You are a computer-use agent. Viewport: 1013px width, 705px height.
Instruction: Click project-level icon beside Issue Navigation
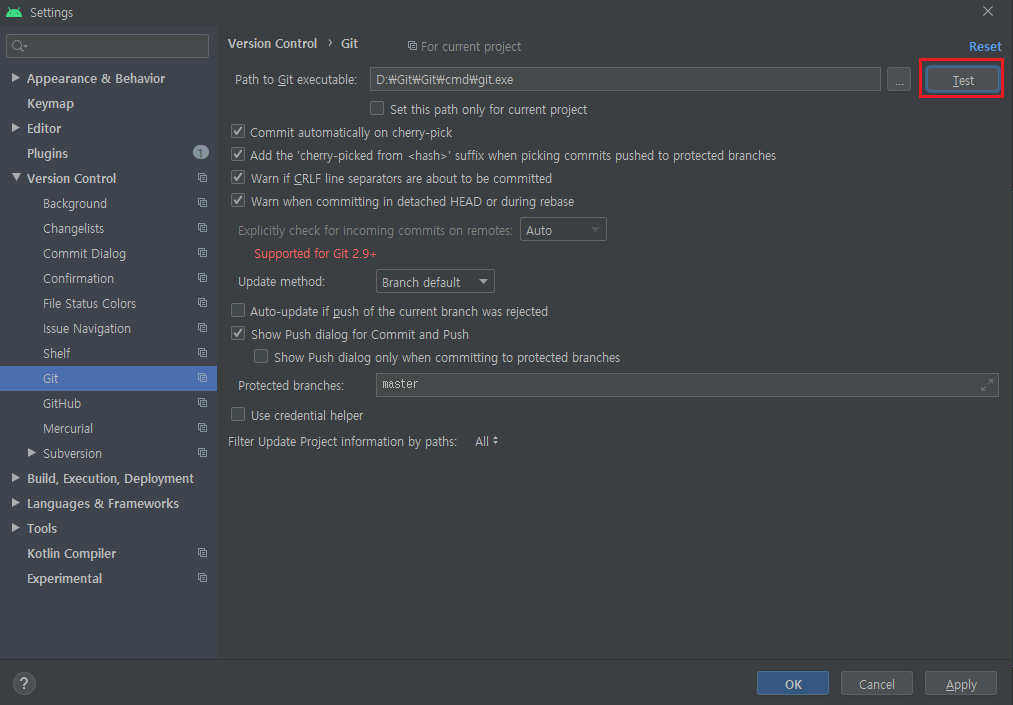(202, 328)
